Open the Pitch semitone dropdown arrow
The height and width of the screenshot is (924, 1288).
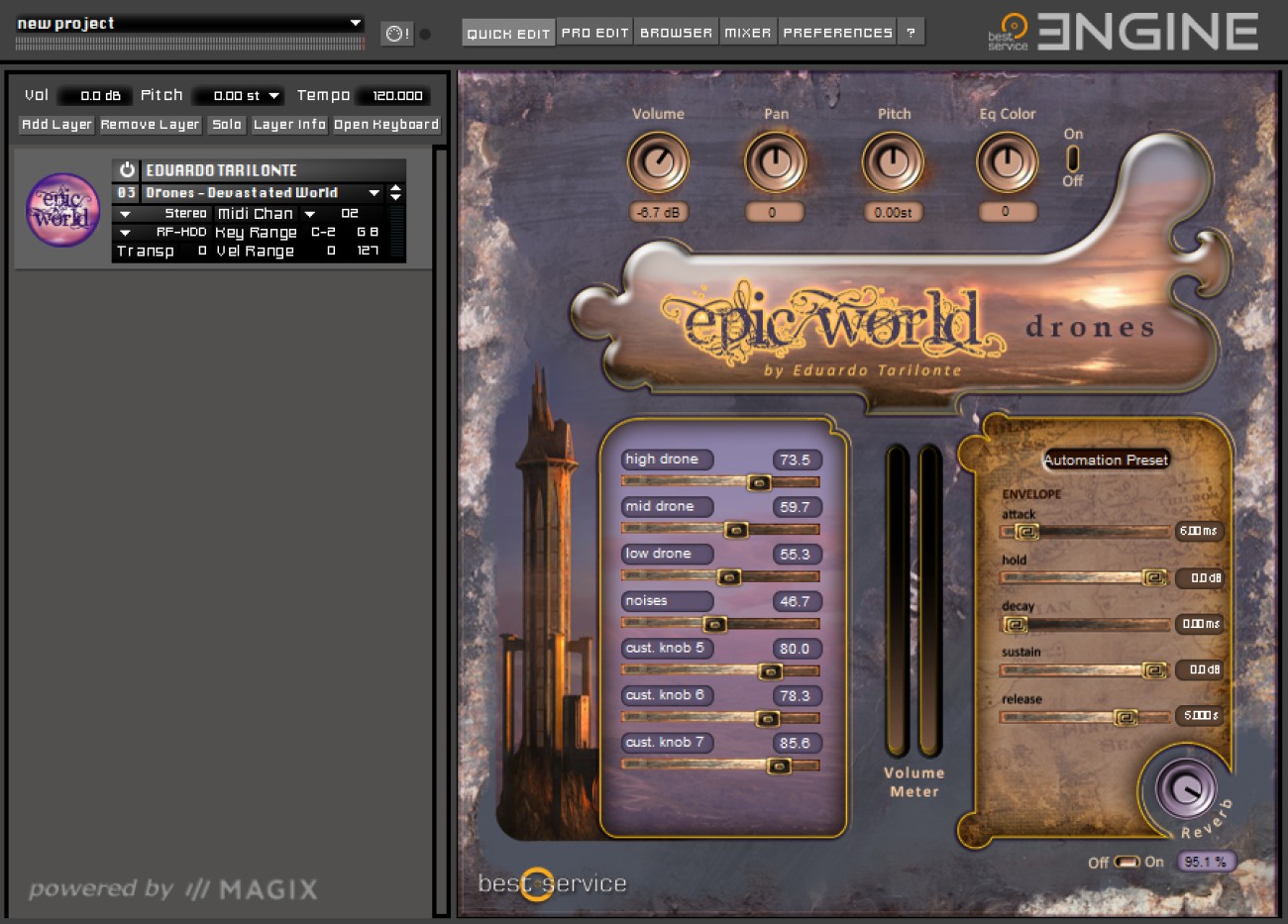274,96
